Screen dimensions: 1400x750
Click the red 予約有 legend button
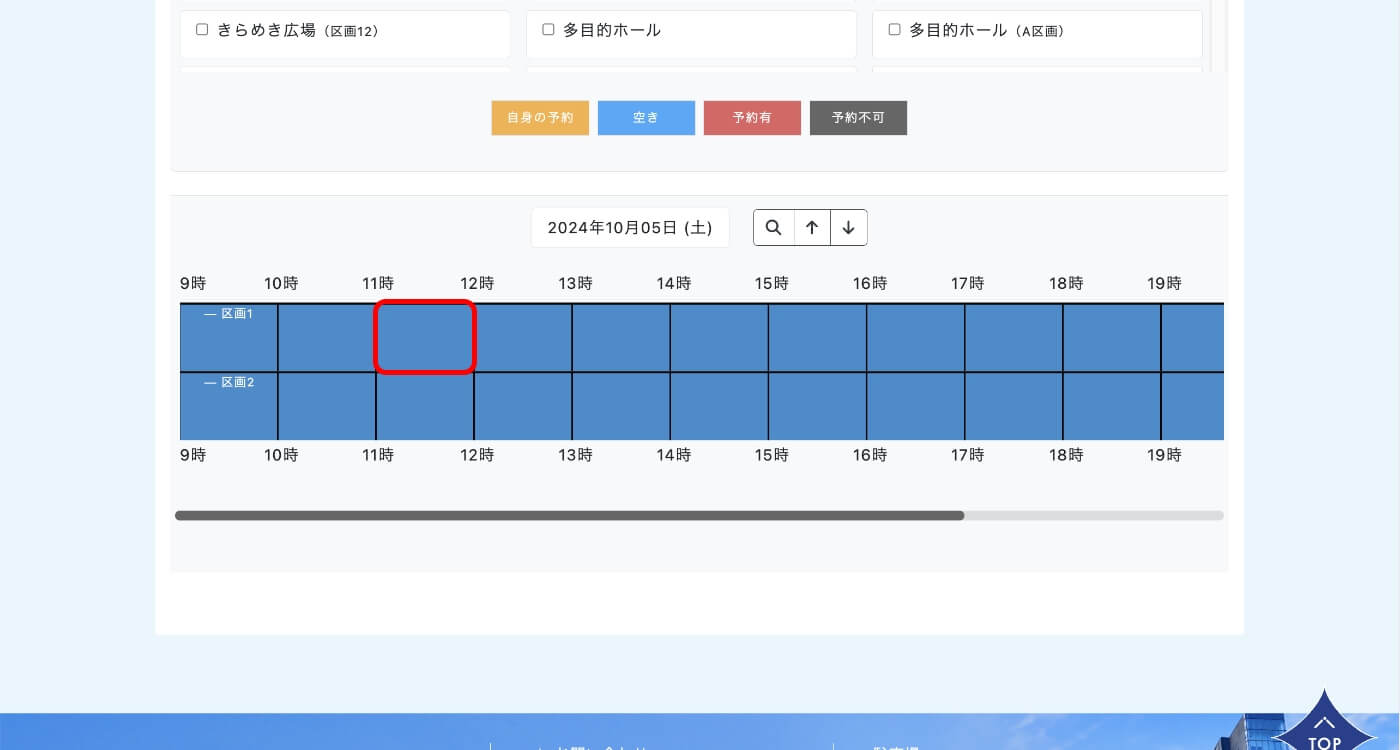point(752,118)
